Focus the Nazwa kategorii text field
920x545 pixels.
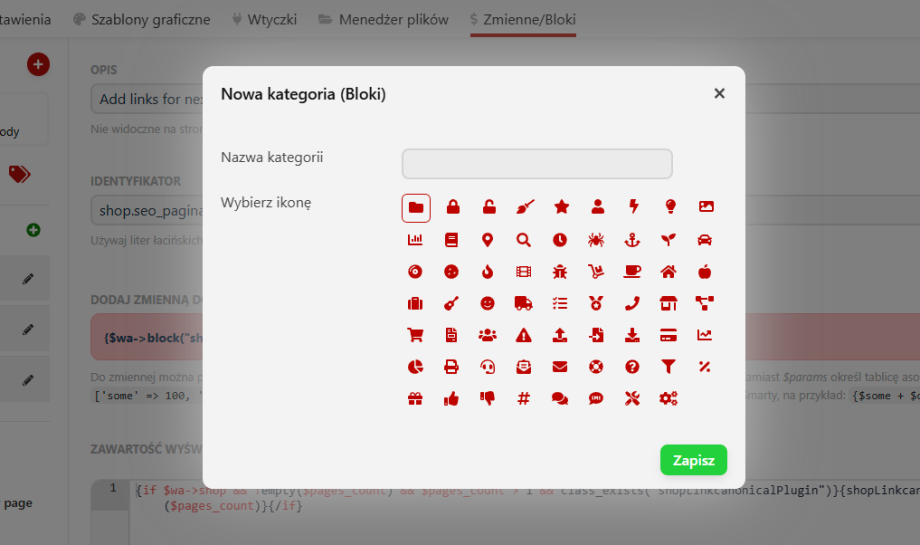click(x=537, y=164)
